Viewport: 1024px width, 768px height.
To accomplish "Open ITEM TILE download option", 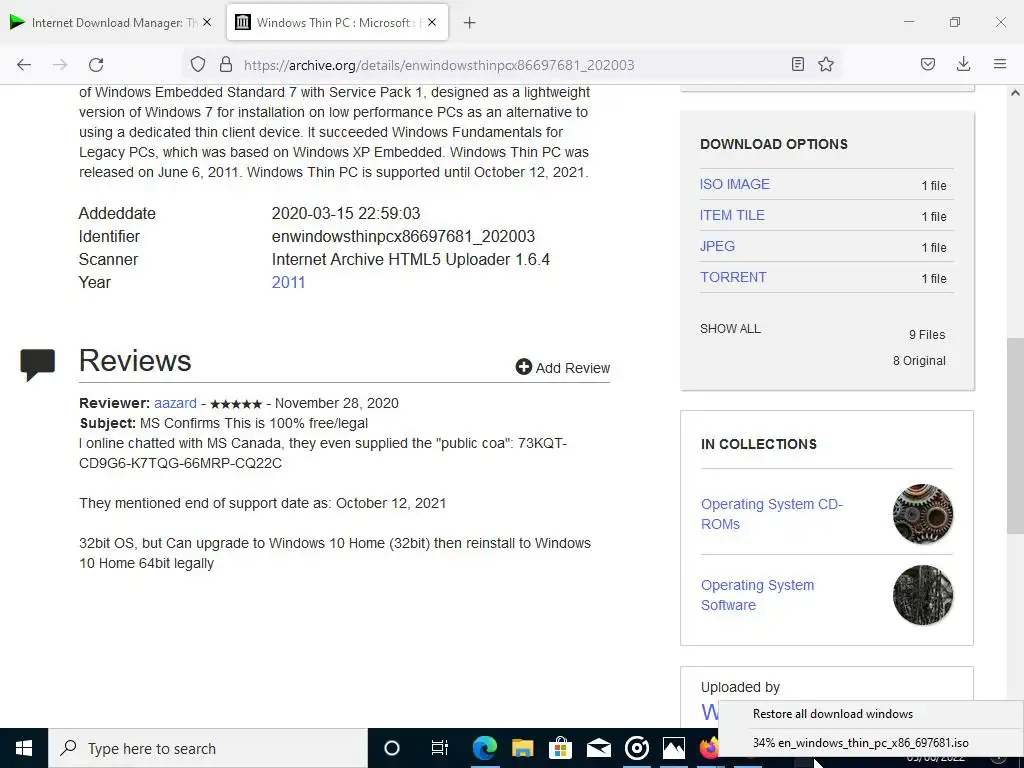I will pyautogui.click(x=732, y=215).
